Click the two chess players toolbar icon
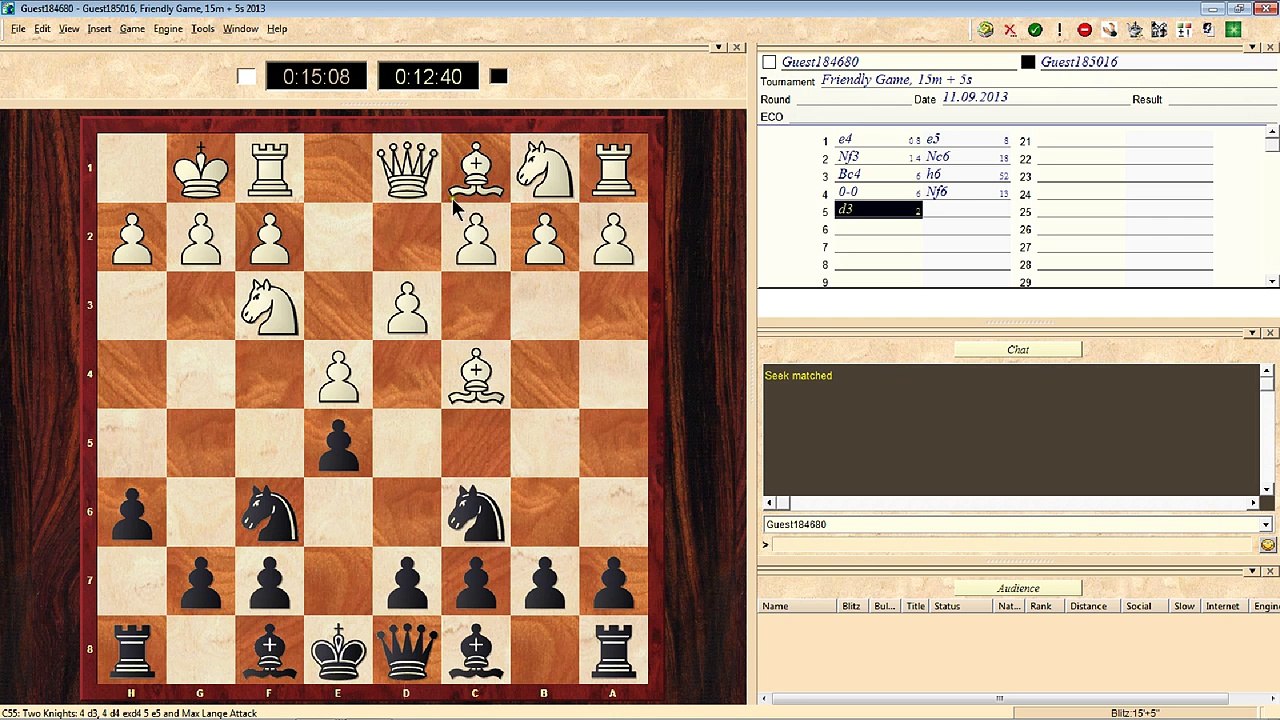This screenshot has width=1280, height=720. click(x=1159, y=30)
